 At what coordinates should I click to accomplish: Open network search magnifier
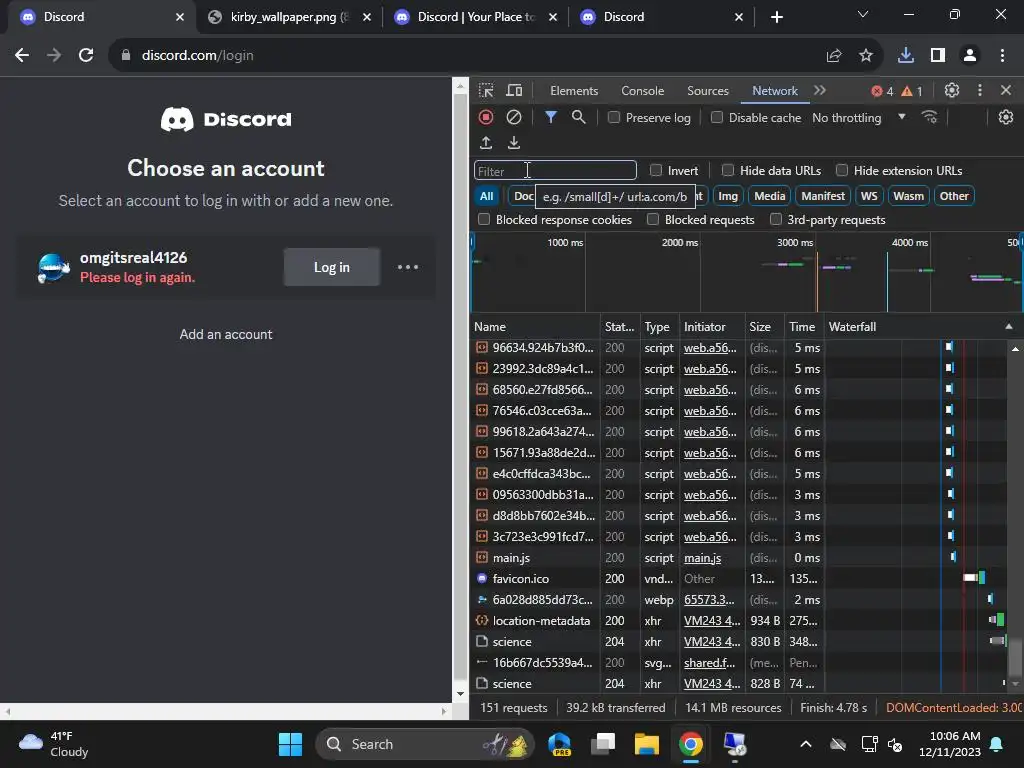[578, 117]
